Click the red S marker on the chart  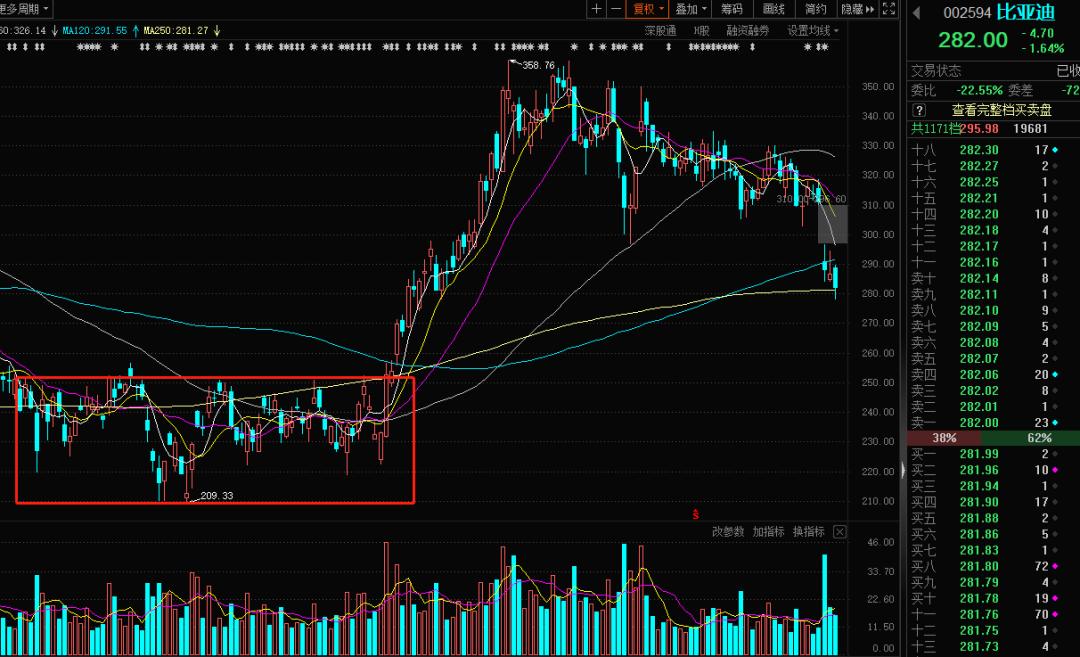coord(696,514)
